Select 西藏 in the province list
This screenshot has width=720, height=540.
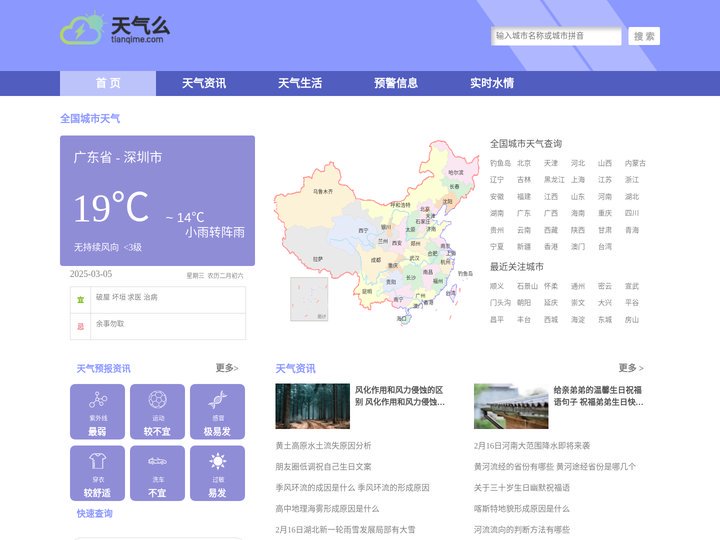point(551,230)
